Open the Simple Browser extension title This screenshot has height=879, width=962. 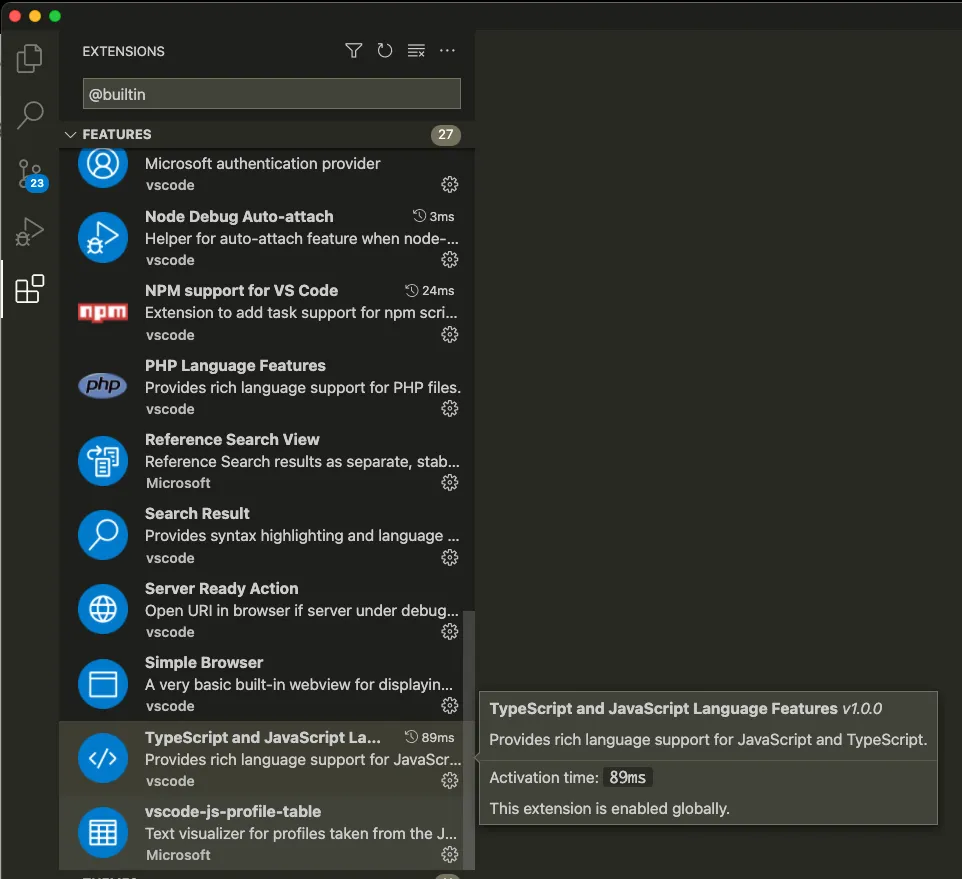coord(204,663)
